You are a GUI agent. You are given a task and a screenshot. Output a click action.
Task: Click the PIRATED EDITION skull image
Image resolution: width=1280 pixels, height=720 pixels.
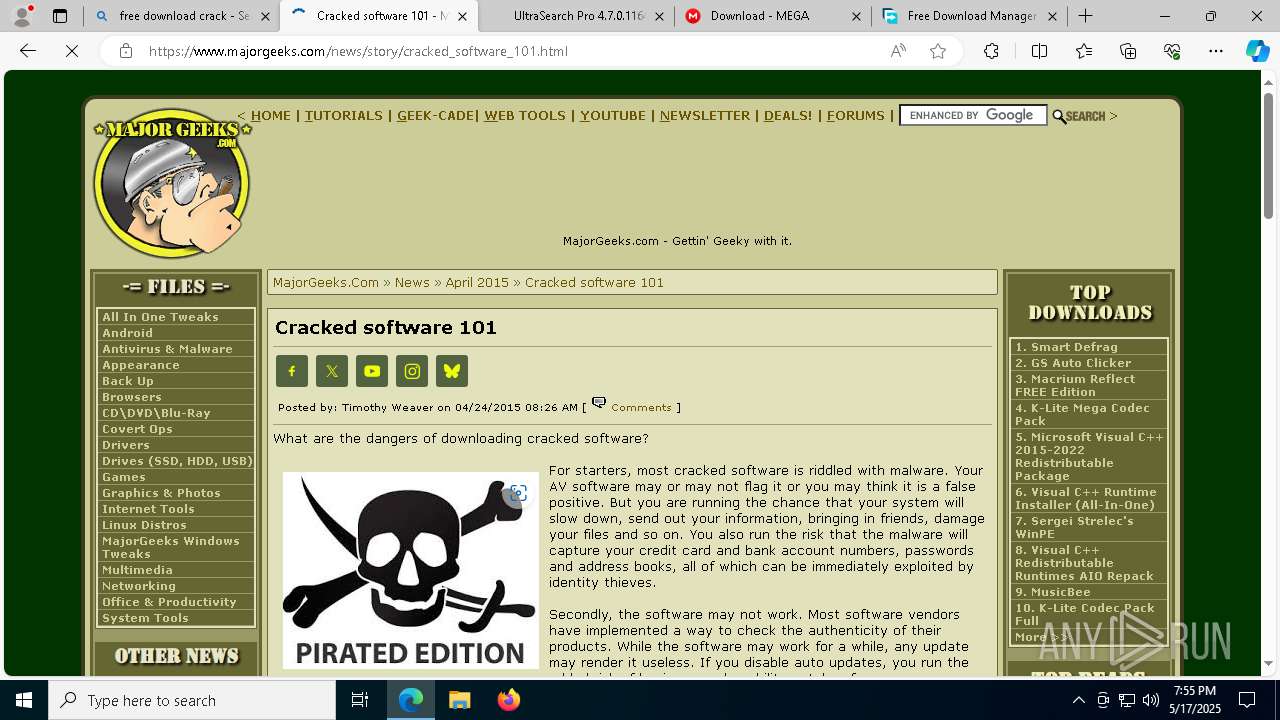pyautogui.click(x=411, y=570)
